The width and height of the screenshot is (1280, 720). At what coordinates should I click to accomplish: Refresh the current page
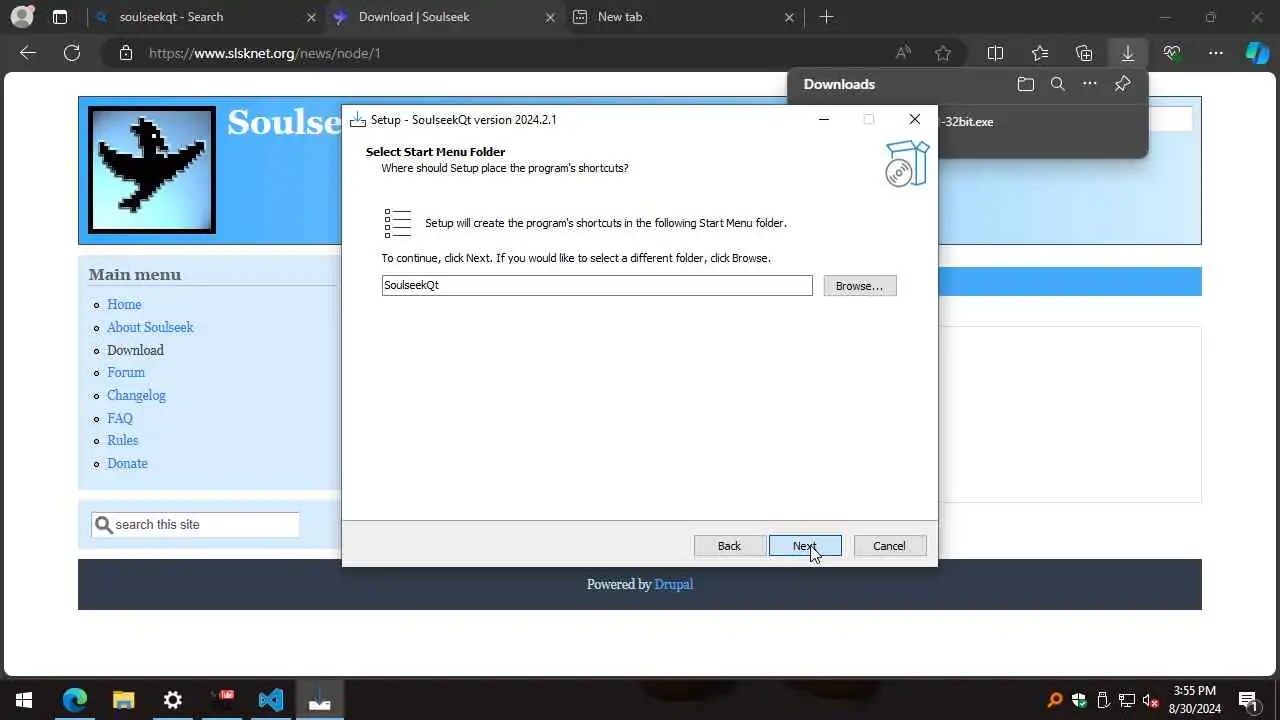pyautogui.click(x=72, y=53)
